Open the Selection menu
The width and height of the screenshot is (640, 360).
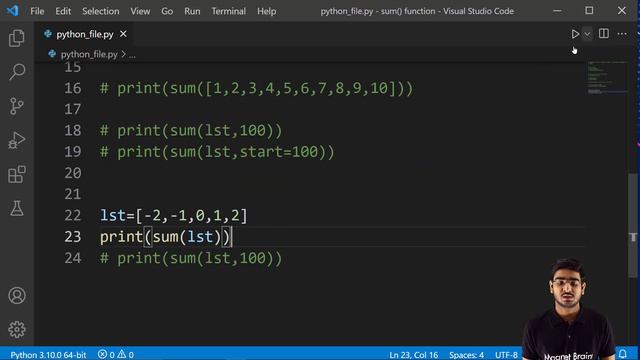tap(100, 11)
